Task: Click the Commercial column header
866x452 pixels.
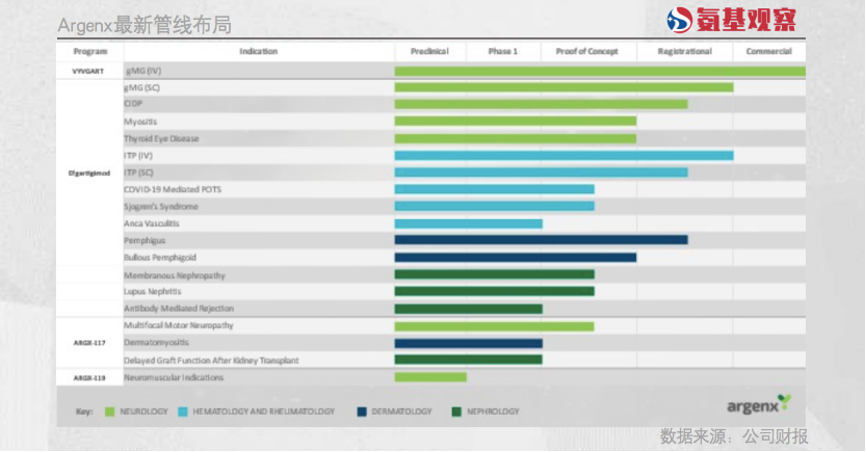Action: (x=769, y=51)
